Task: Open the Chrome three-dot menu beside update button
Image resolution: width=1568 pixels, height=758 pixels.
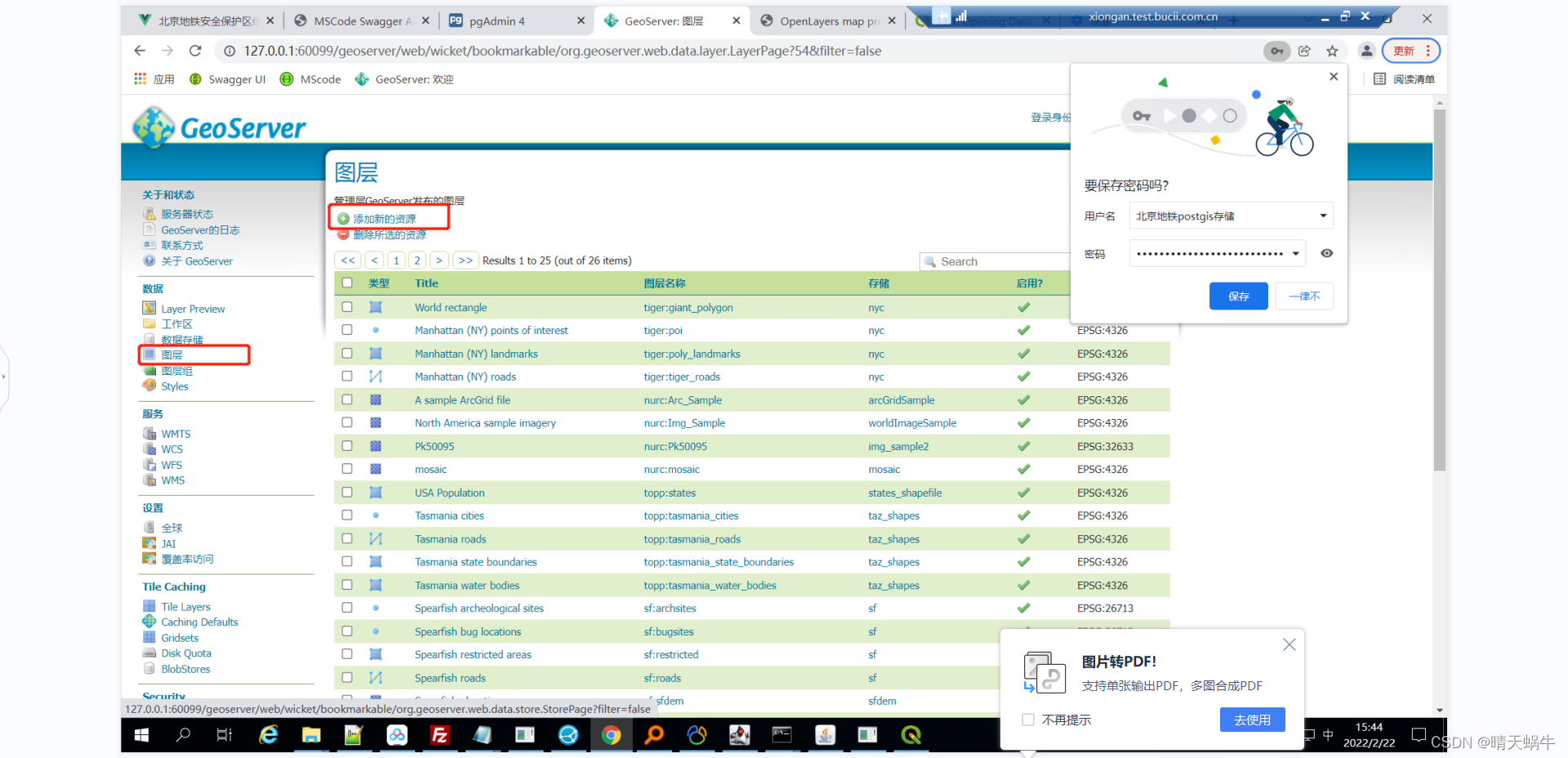Action: [1428, 51]
